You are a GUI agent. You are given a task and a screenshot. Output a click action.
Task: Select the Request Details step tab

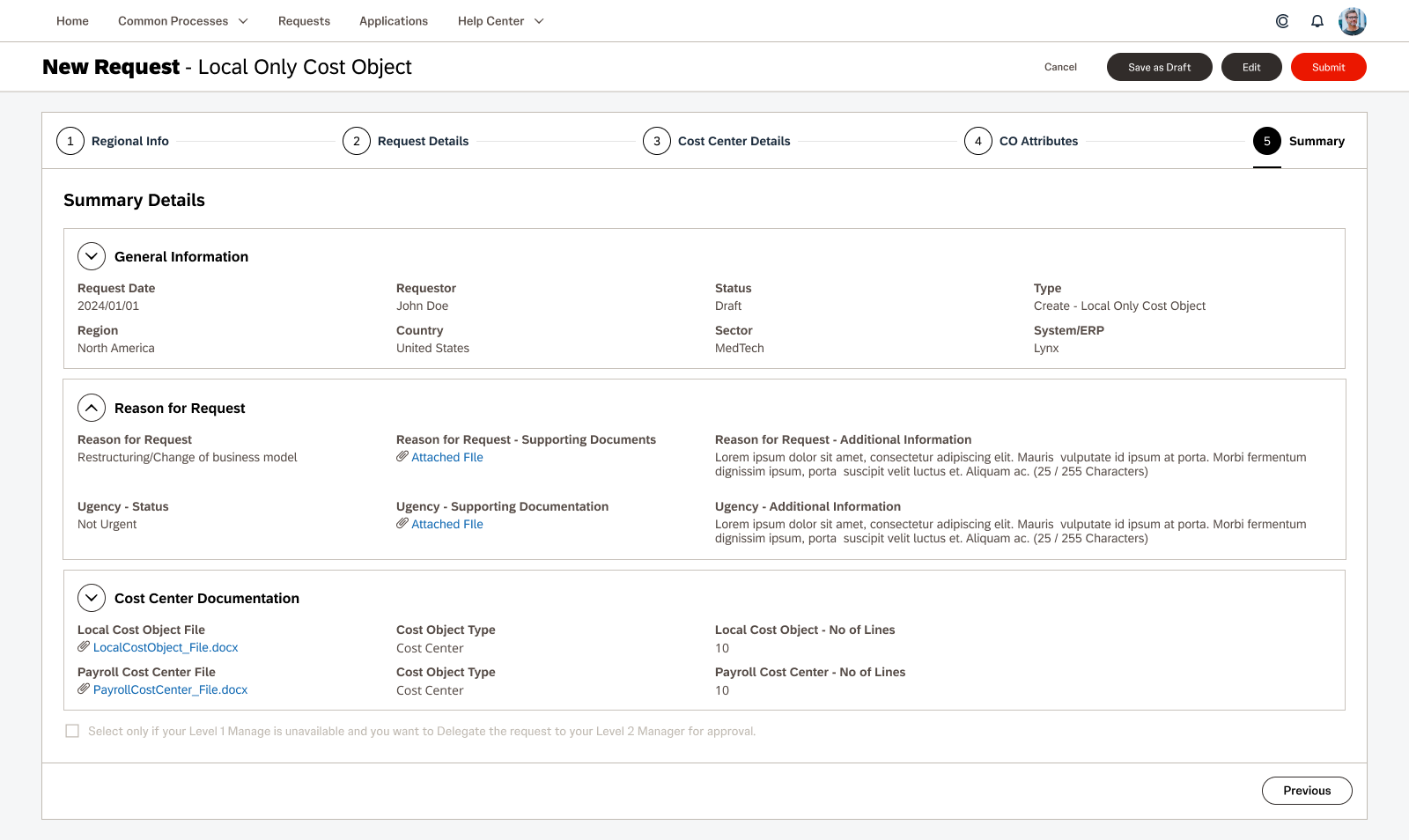[x=423, y=141]
